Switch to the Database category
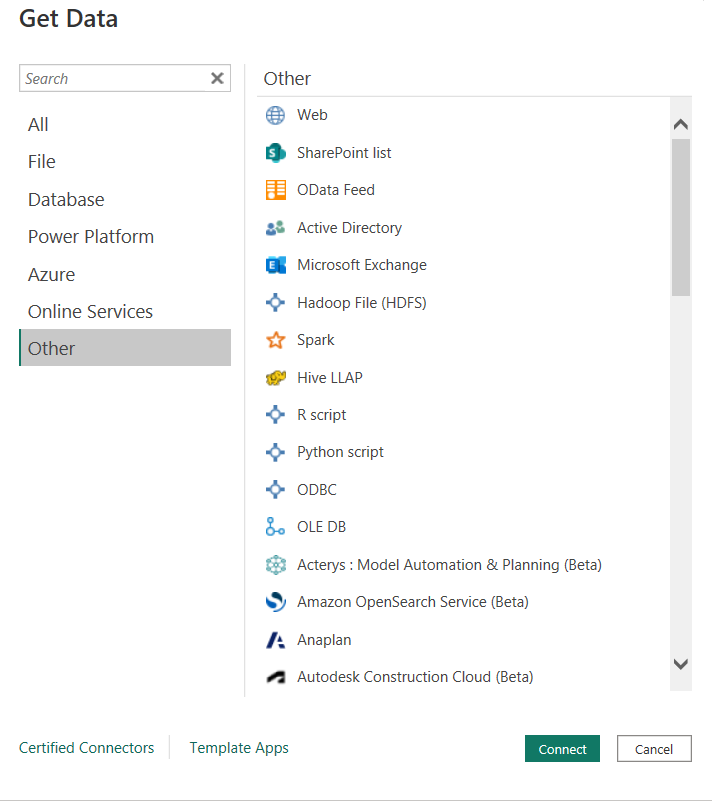 [66, 200]
